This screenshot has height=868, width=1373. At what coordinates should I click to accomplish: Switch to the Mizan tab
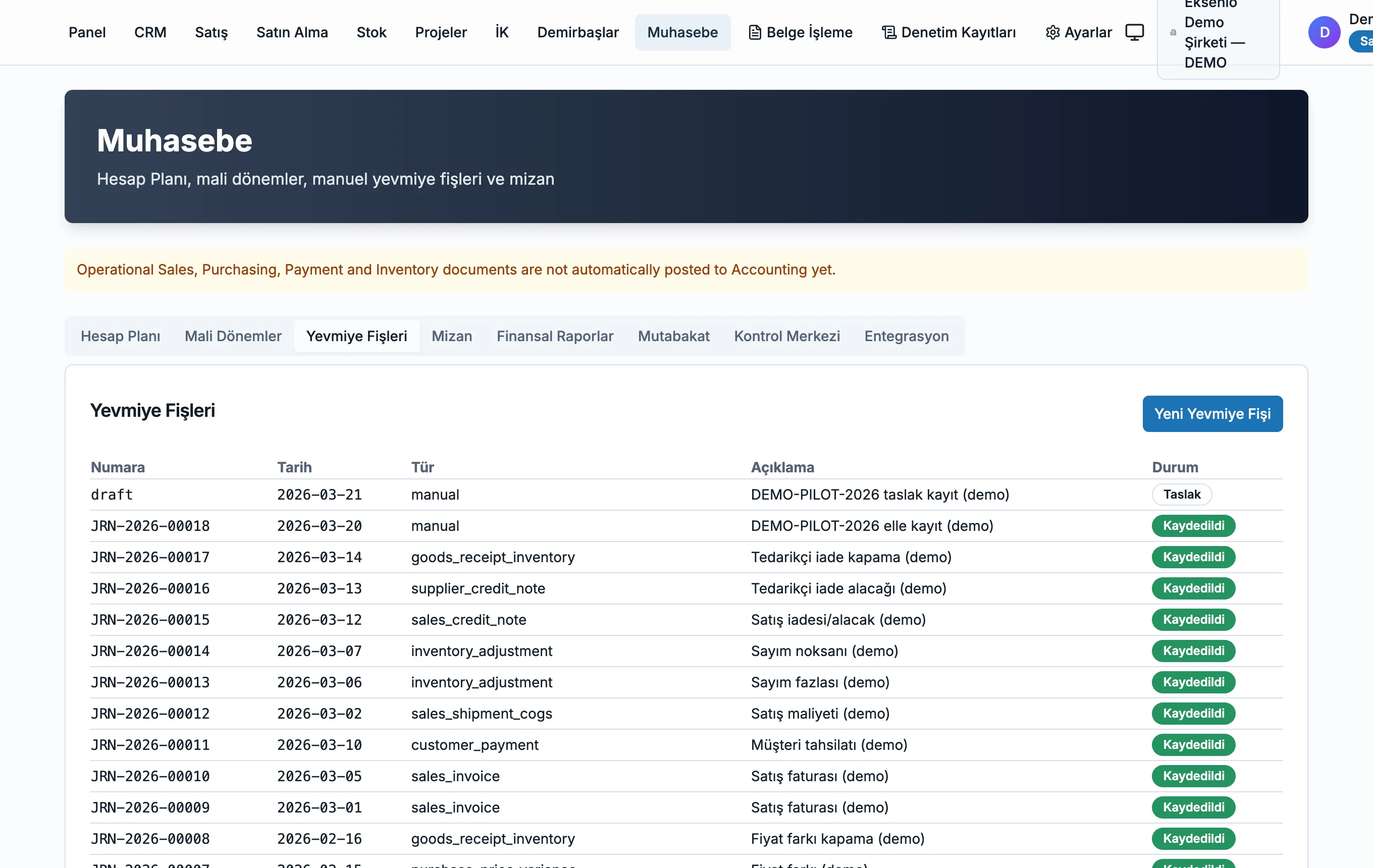click(452, 336)
